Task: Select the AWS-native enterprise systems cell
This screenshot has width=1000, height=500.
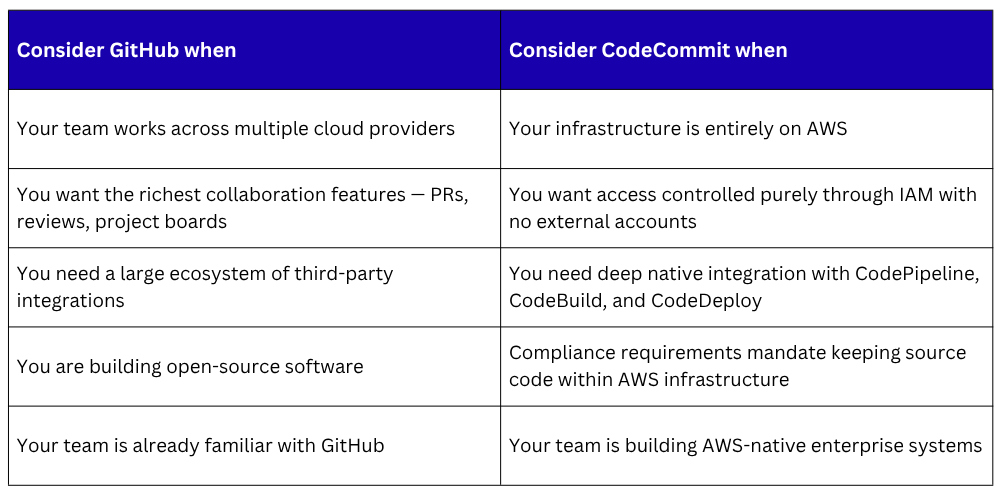Action: click(746, 445)
